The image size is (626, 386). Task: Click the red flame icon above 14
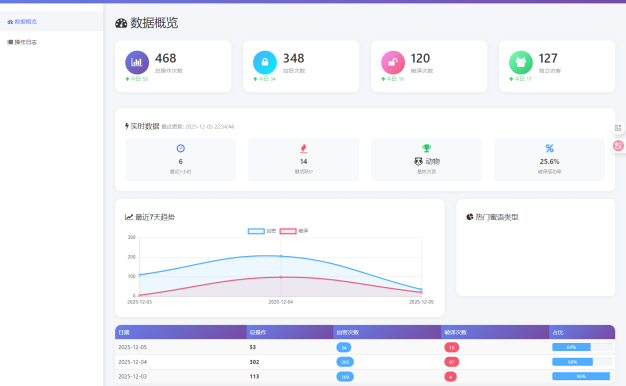[x=303, y=148]
